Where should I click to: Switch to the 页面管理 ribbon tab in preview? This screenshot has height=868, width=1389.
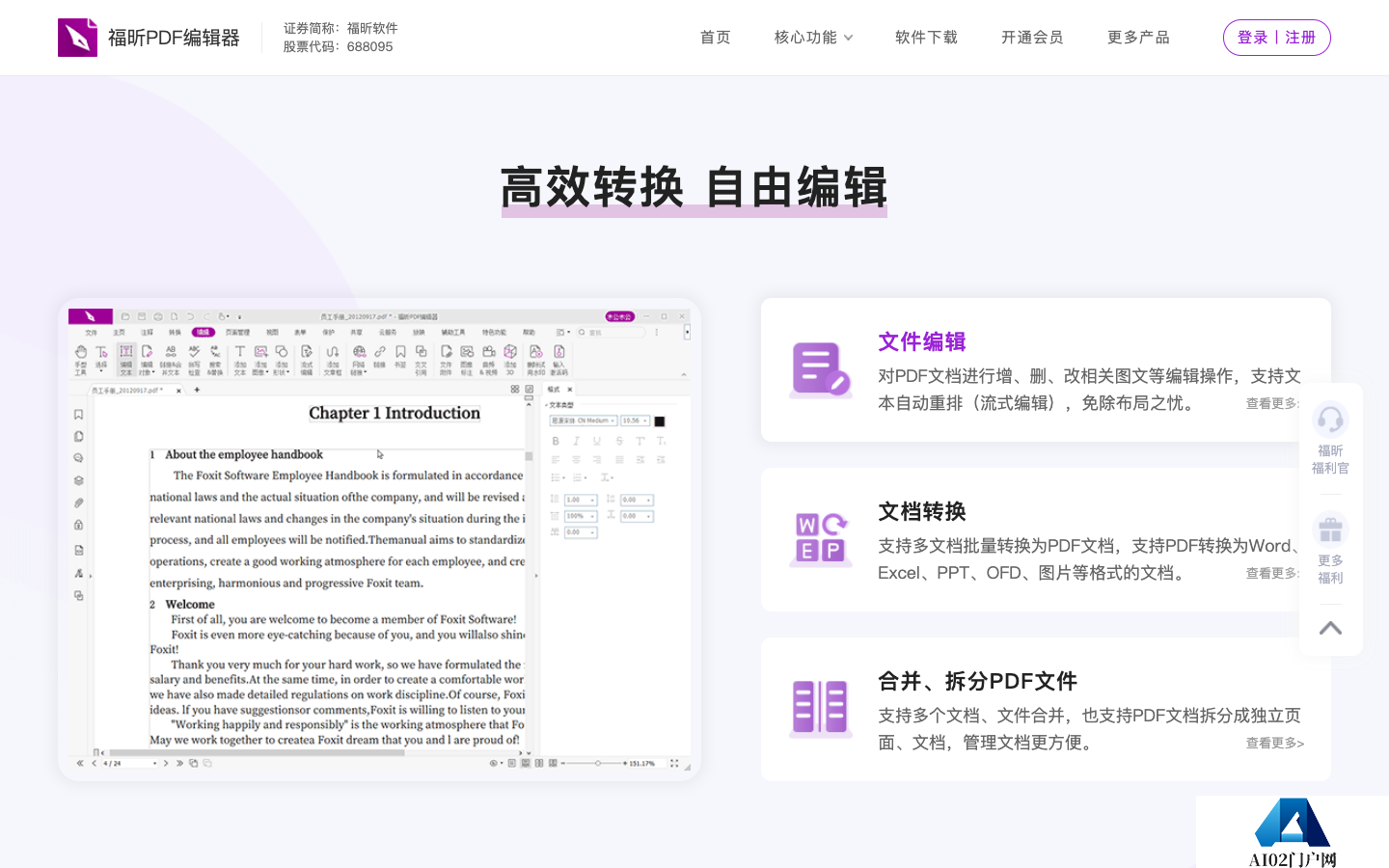pyautogui.click(x=237, y=332)
